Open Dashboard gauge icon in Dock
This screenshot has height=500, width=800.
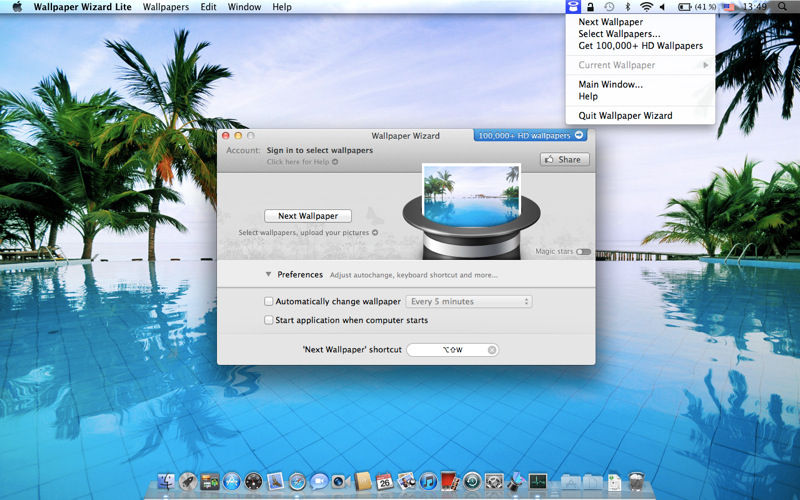pos(254,481)
